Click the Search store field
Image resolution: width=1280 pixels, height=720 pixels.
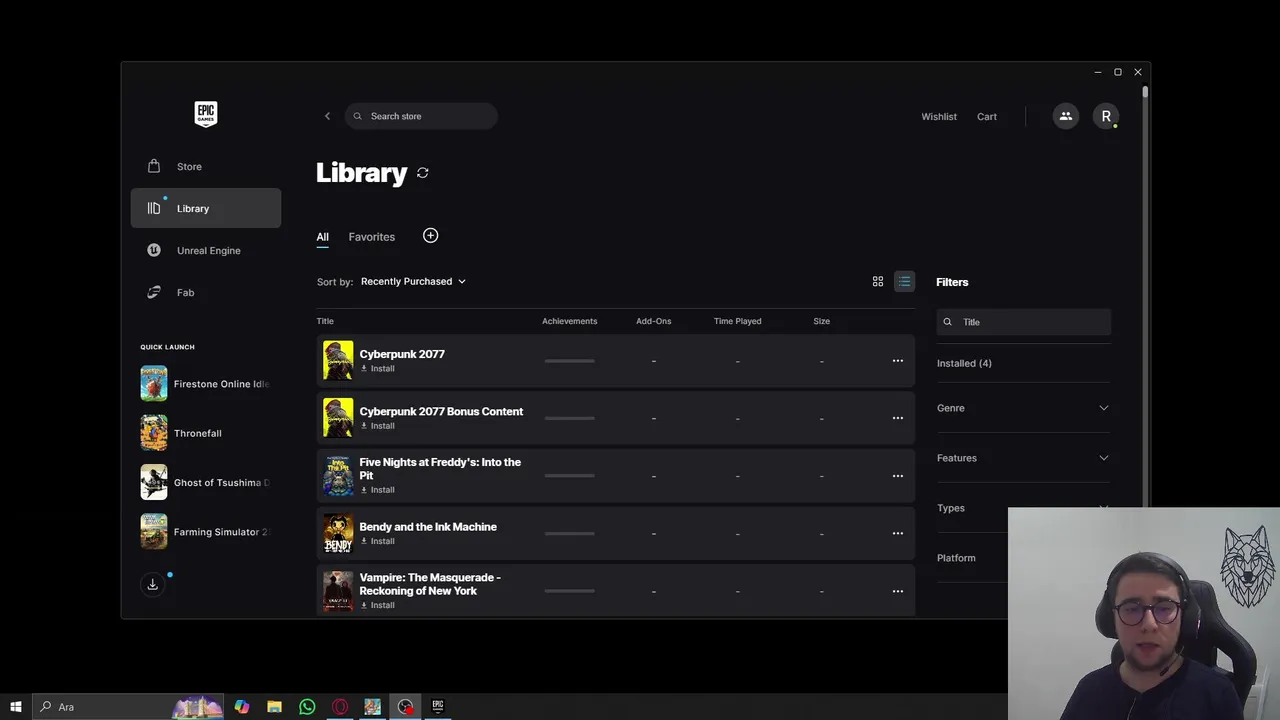(x=421, y=116)
